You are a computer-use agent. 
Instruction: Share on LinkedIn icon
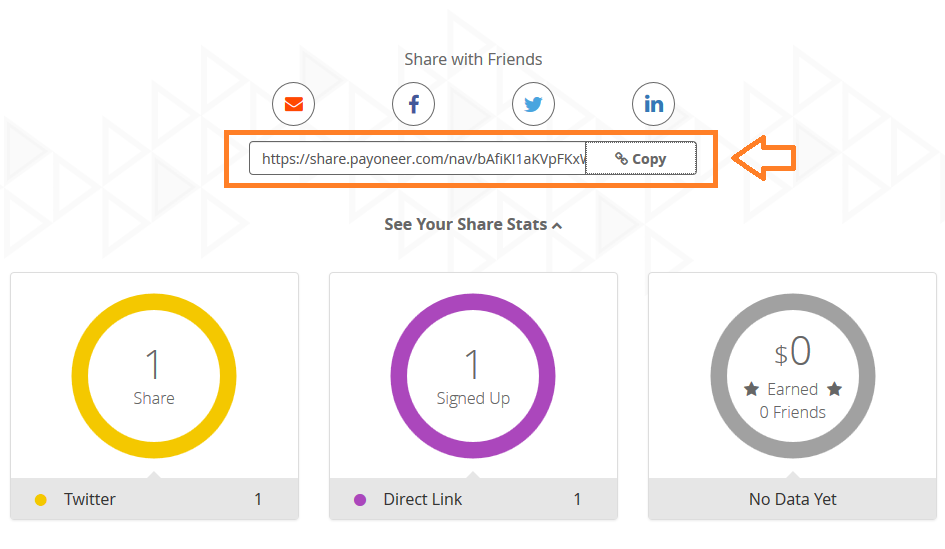point(653,104)
